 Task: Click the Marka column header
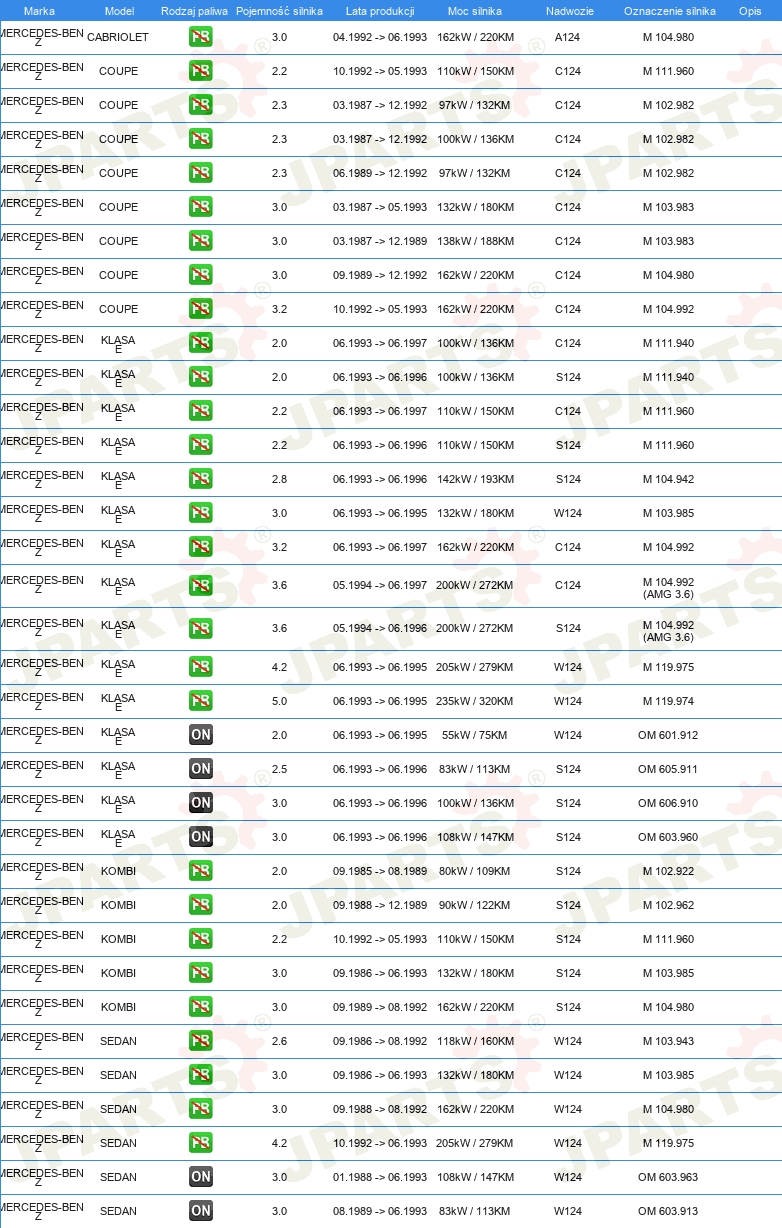click(x=39, y=11)
